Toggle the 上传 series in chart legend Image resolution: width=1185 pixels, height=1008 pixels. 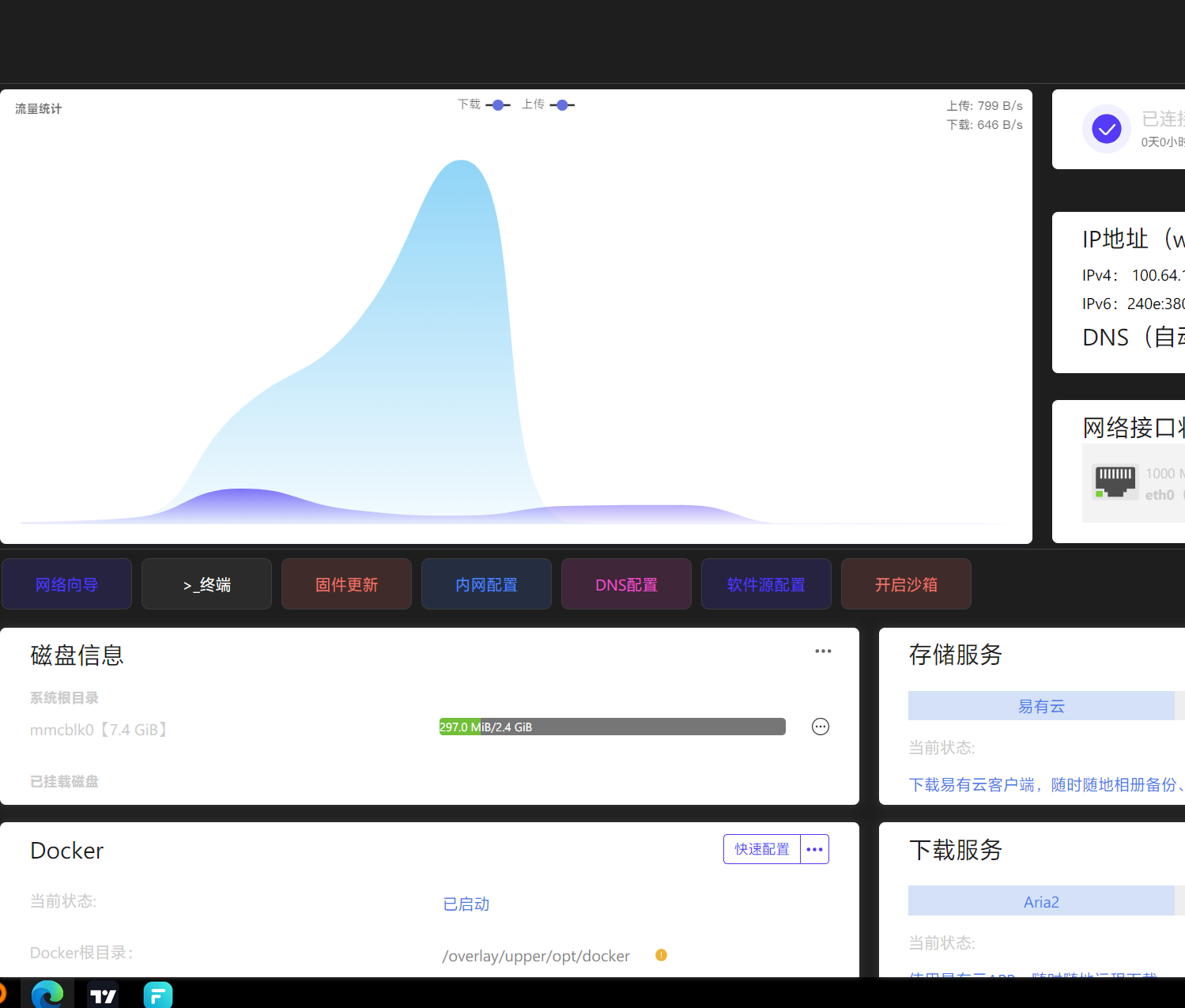click(547, 105)
